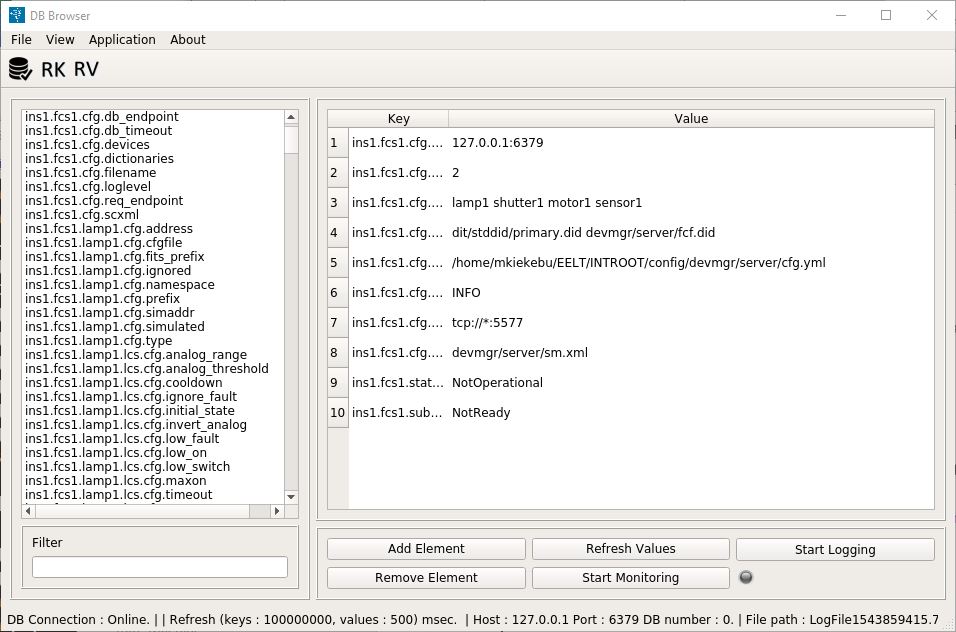
Task: Open the File menu
Action: point(21,40)
